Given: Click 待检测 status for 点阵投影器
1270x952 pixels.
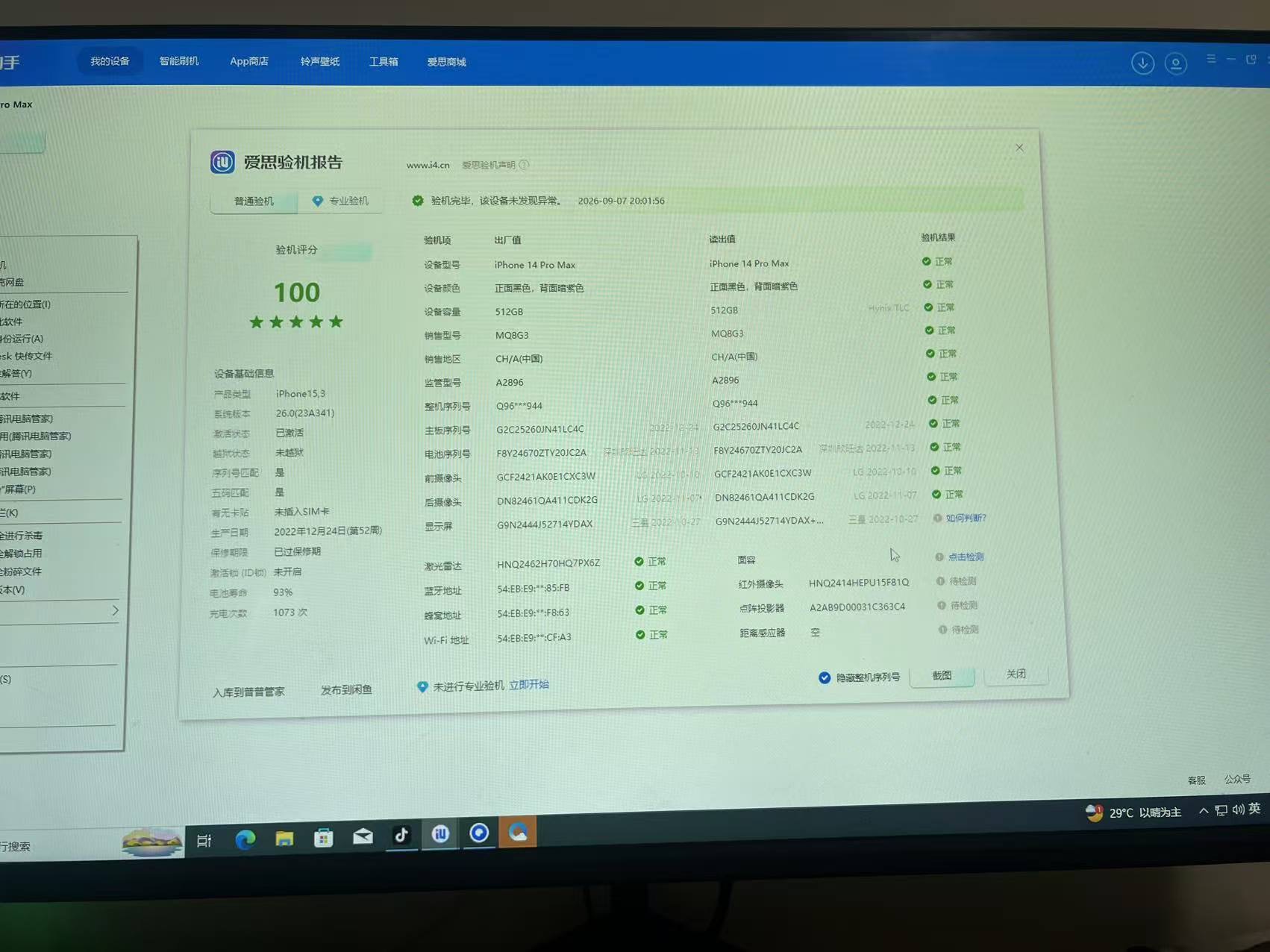Looking at the screenshot, I should (x=964, y=605).
